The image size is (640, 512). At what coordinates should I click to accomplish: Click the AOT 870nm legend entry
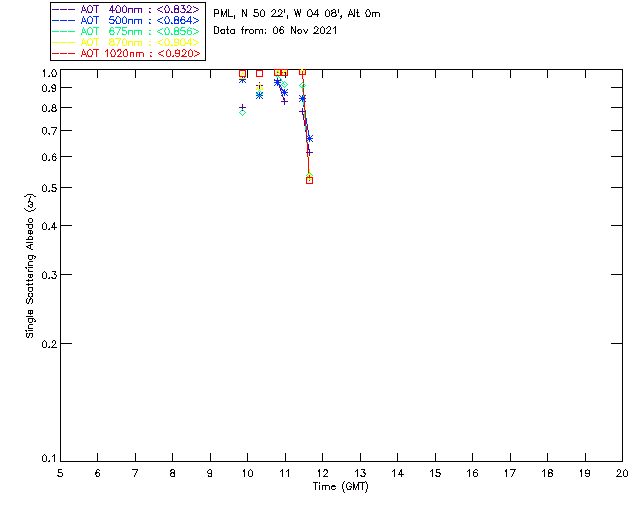(126, 42)
